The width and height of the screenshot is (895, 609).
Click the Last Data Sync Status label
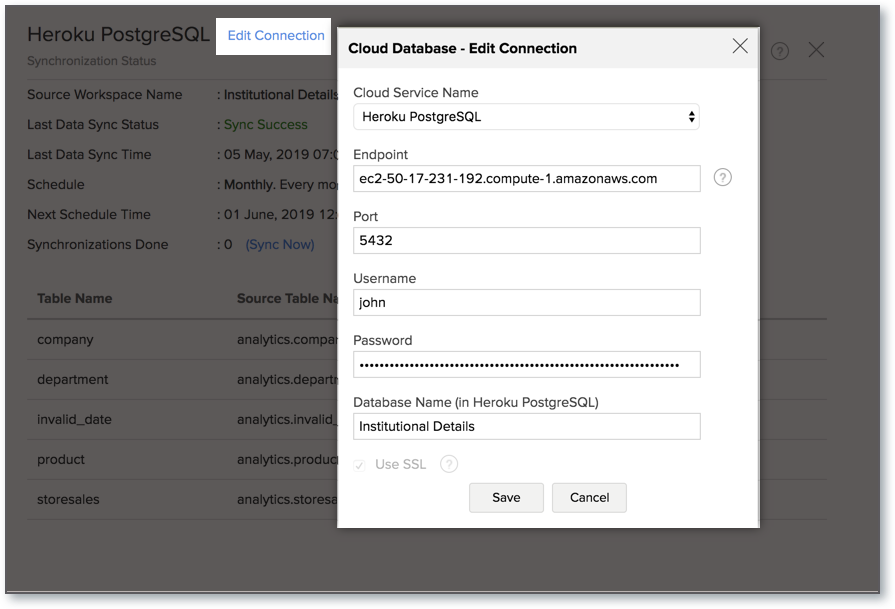point(93,124)
